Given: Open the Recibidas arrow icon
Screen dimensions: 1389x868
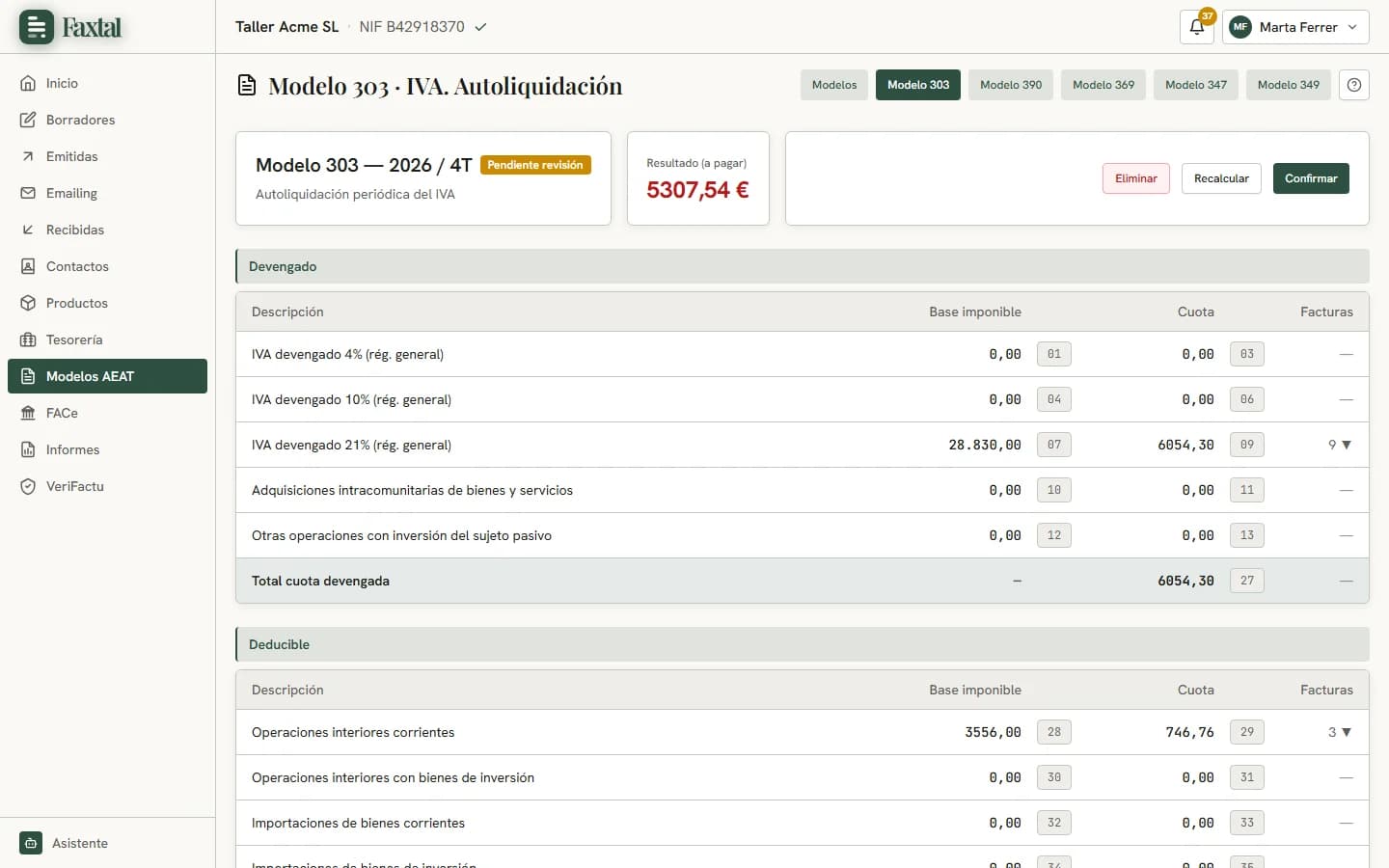Looking at the screenshot, I should click(x=28, y=230).
